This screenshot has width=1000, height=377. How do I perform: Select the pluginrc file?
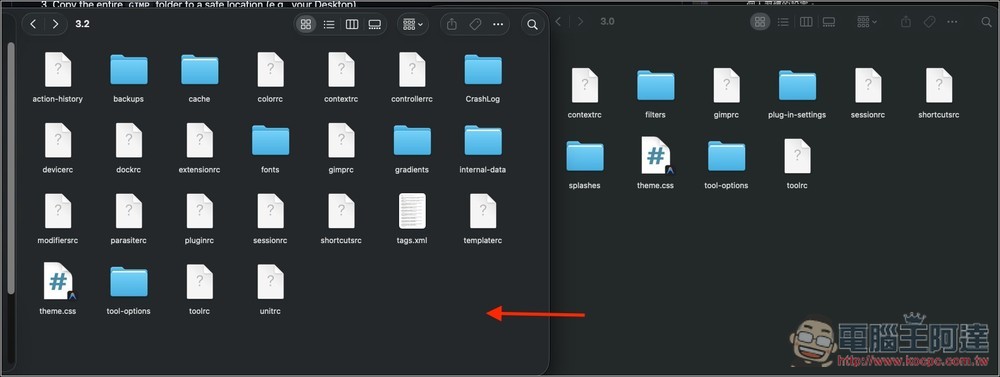pyautogui.click(x=199, y=218)
